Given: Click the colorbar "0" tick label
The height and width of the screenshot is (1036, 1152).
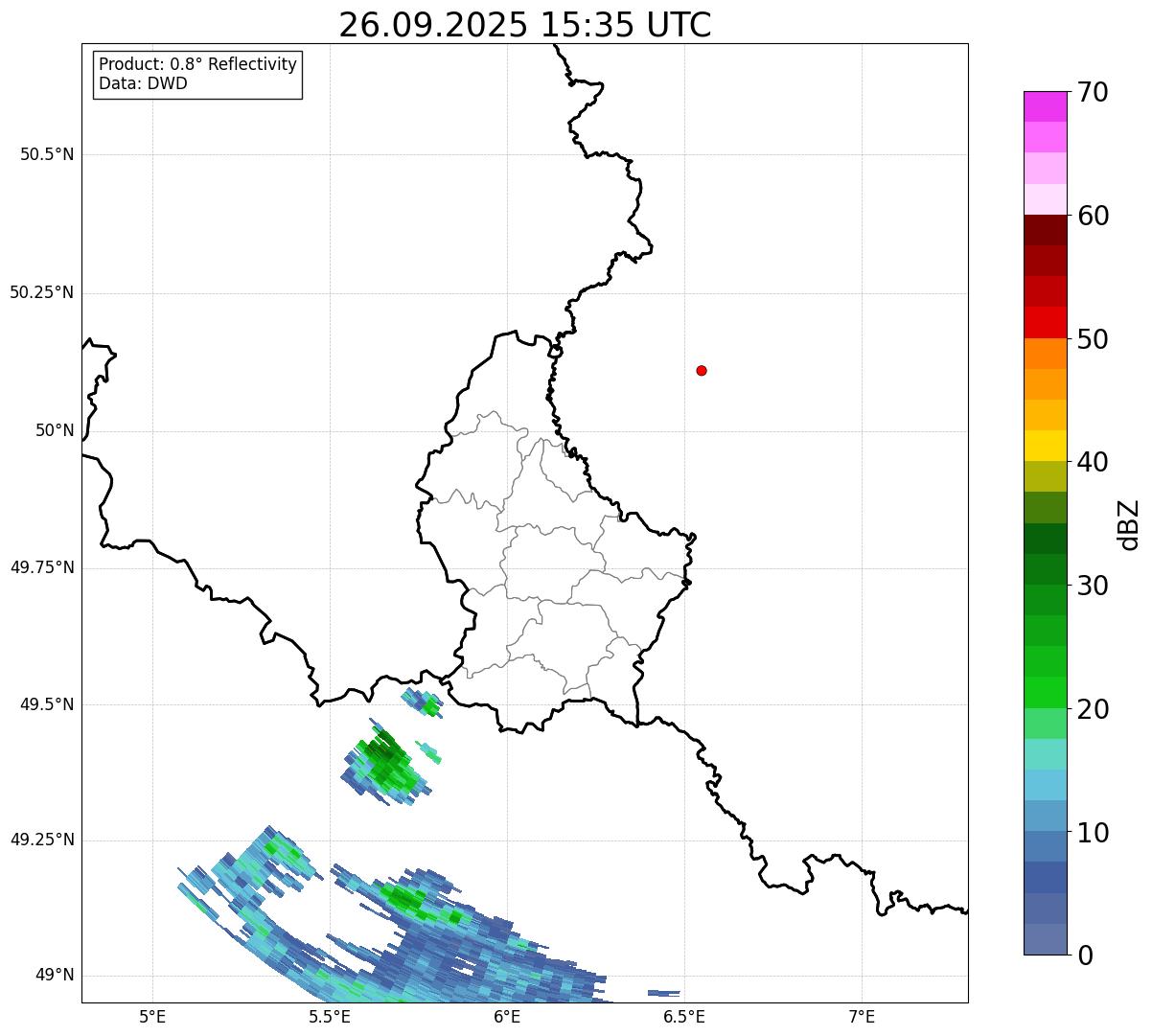Looking at the screenshot, I should [x=1084, y=955].
